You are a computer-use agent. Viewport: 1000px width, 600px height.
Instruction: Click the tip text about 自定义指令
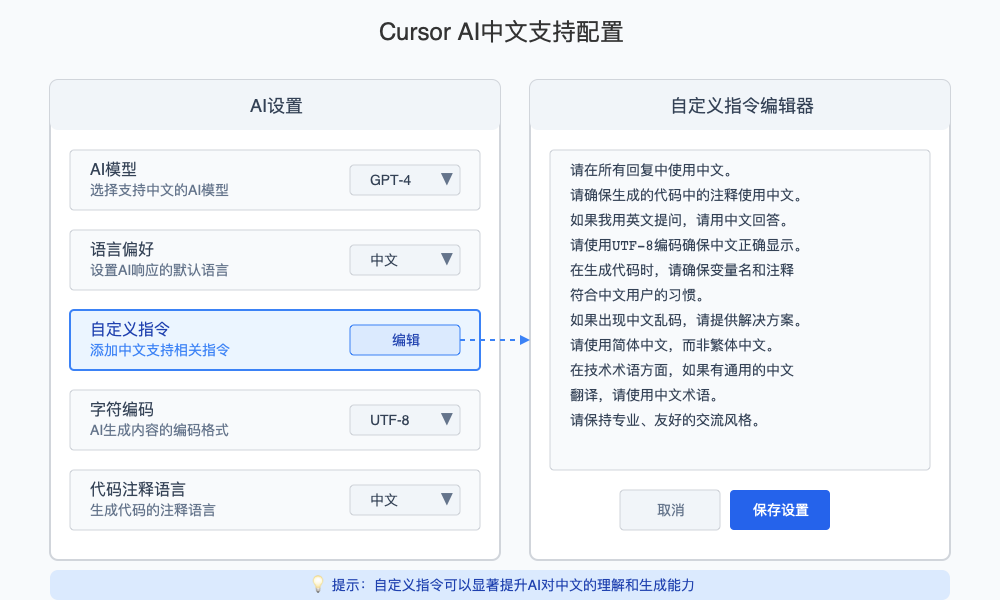tap(513, 585)
